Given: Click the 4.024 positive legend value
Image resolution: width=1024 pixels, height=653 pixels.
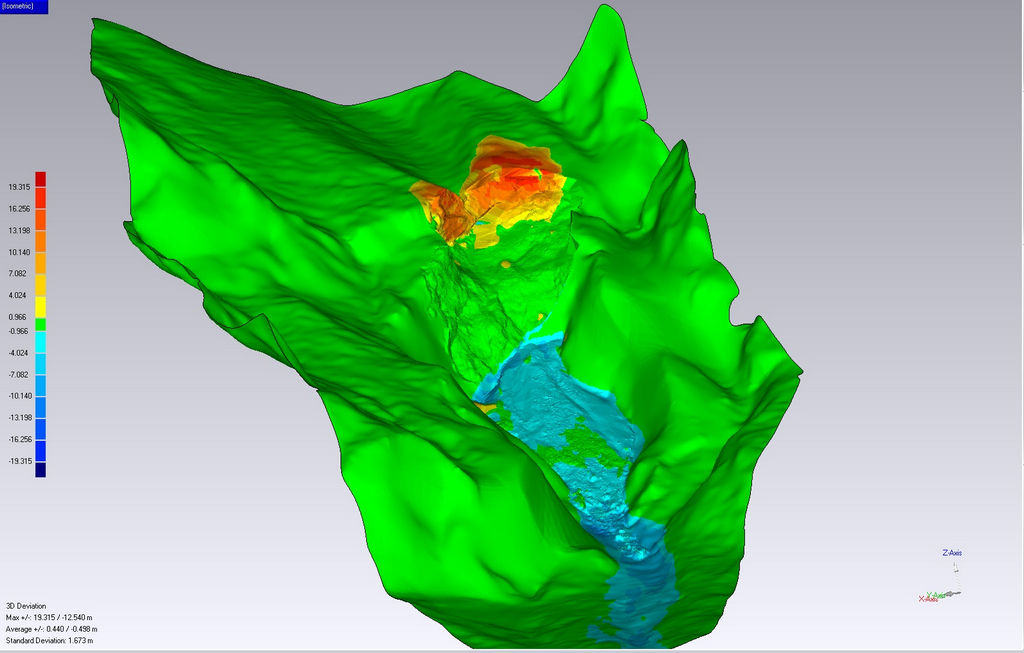Looking at the screenshot, I should pos(17,295).
